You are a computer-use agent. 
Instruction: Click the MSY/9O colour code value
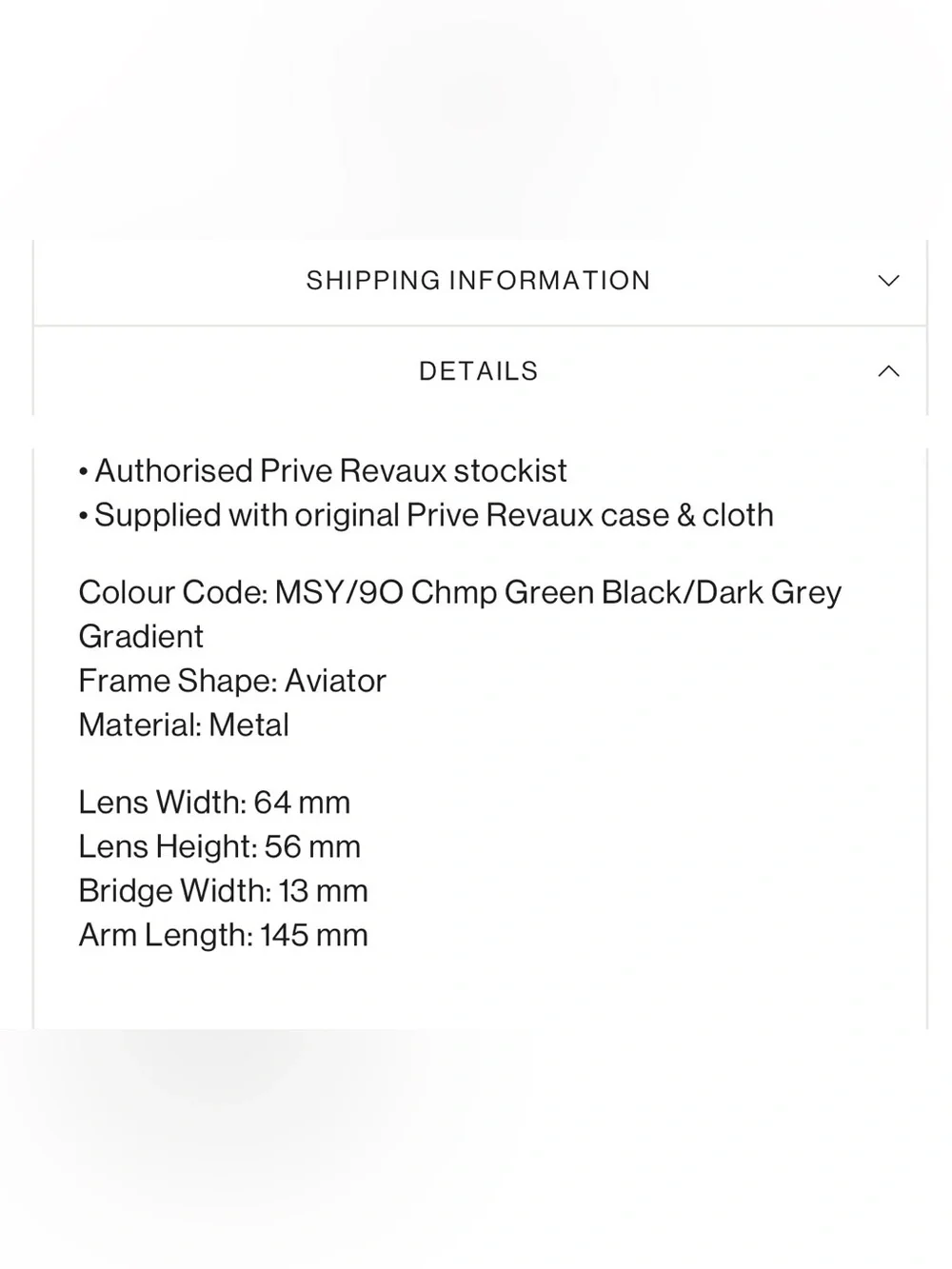[339, 592]
